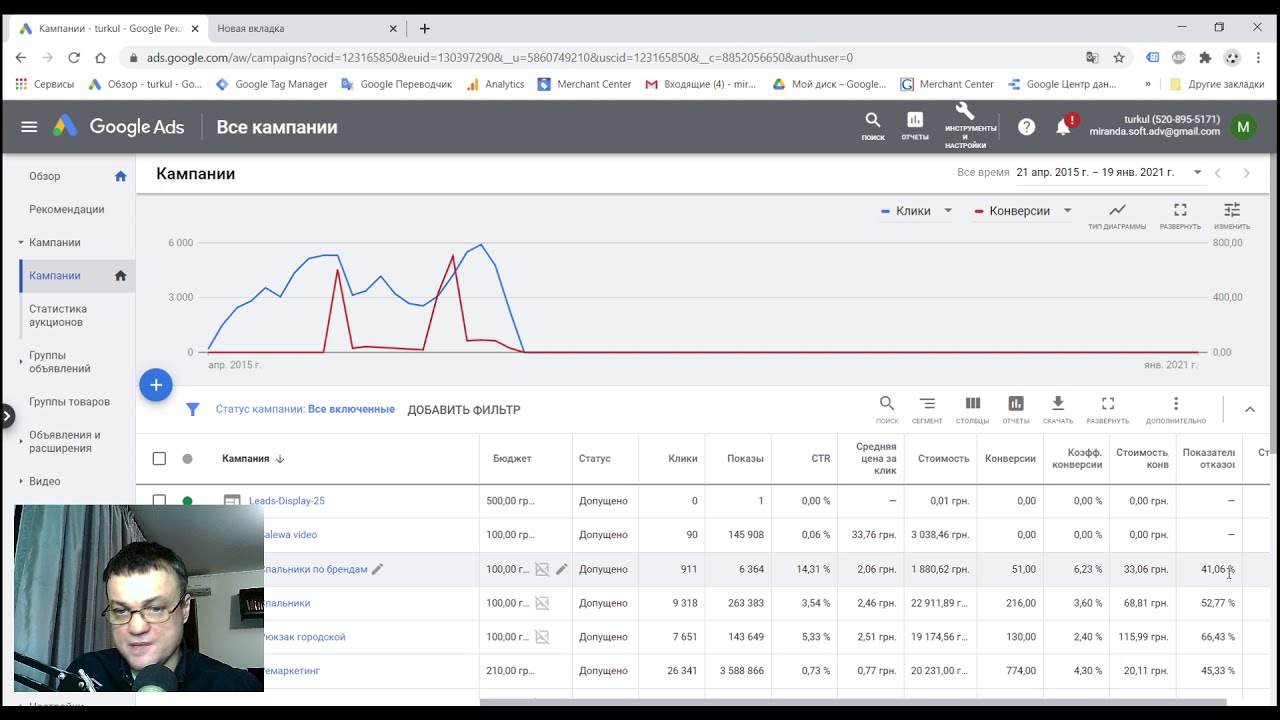
Task: Open the Leads-Display-25 campaign link
Action: [287, 501]
